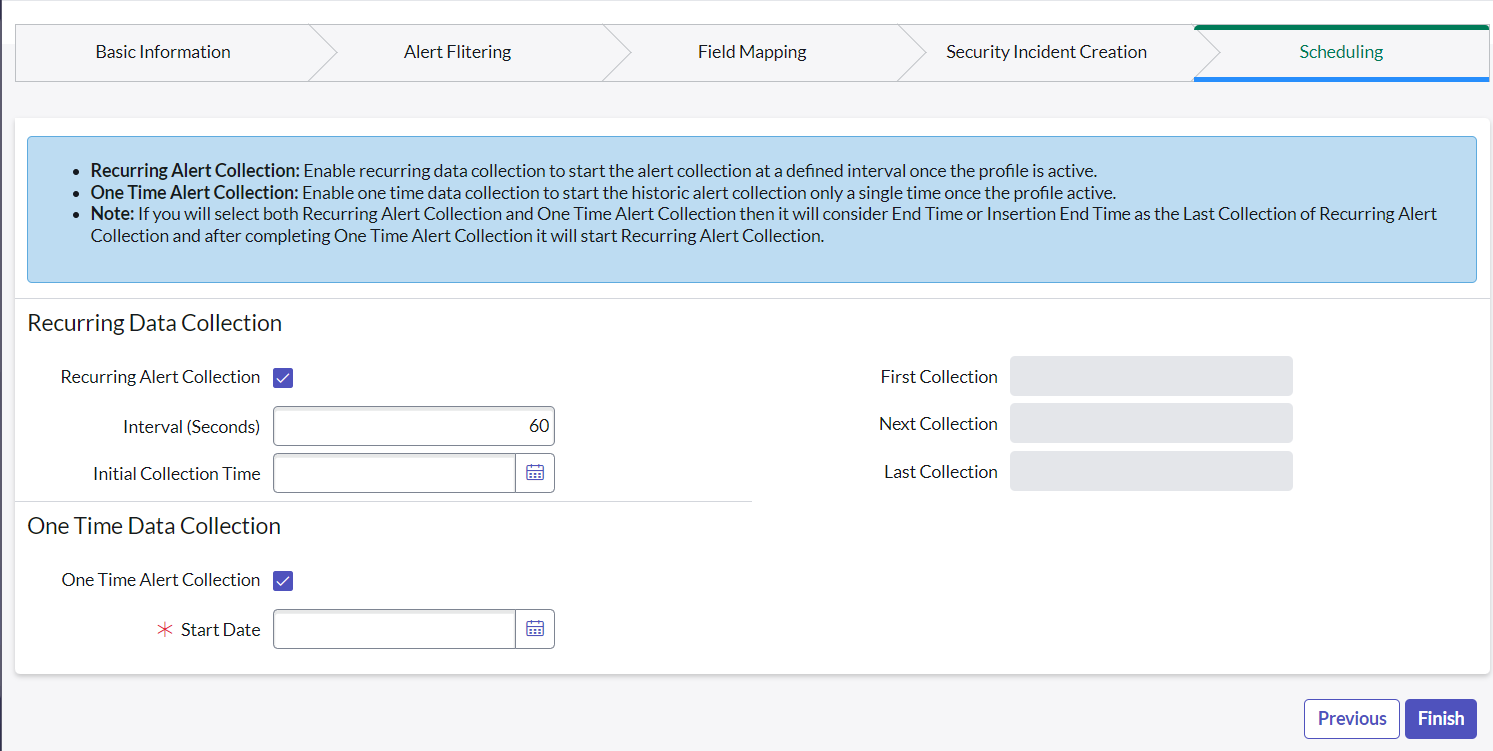The height and width of the screenshot is (751, 1493).
Task: Click the Interval (Seconds) label
Action: click(x=191, y=427)
